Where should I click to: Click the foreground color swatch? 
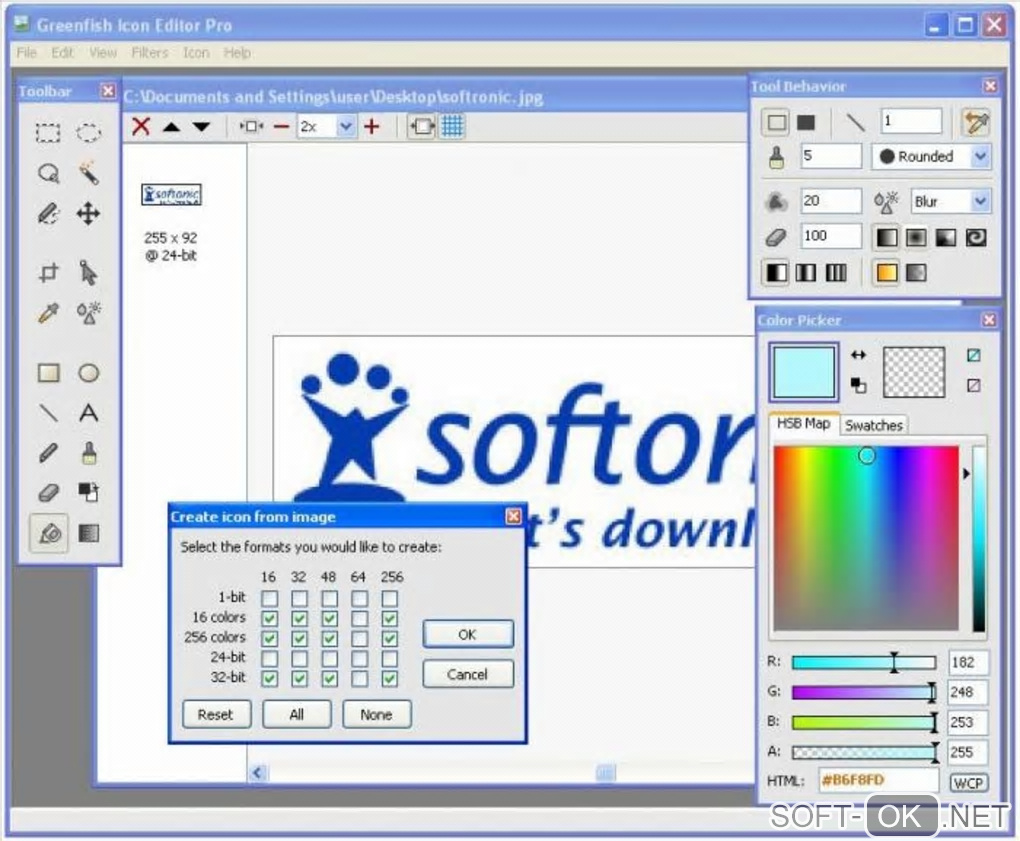coord(803,371)
